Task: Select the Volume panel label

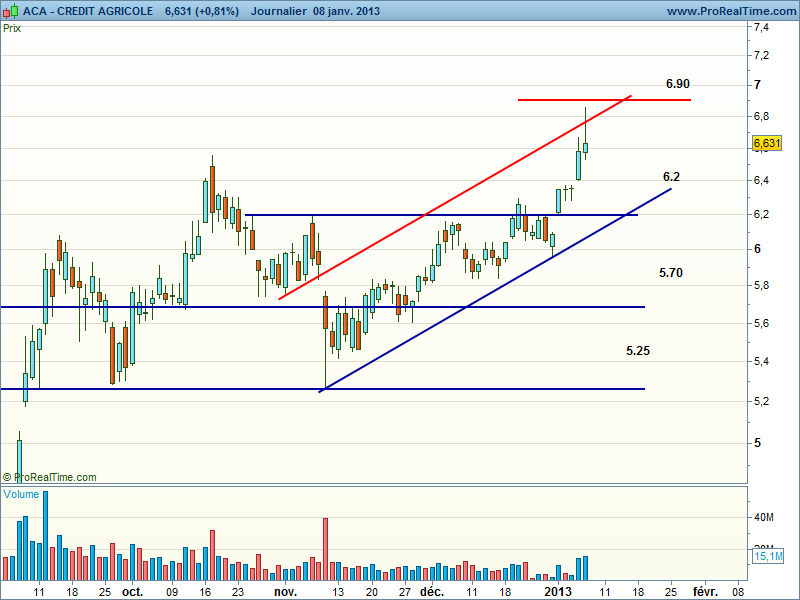Action: point(22,495)
